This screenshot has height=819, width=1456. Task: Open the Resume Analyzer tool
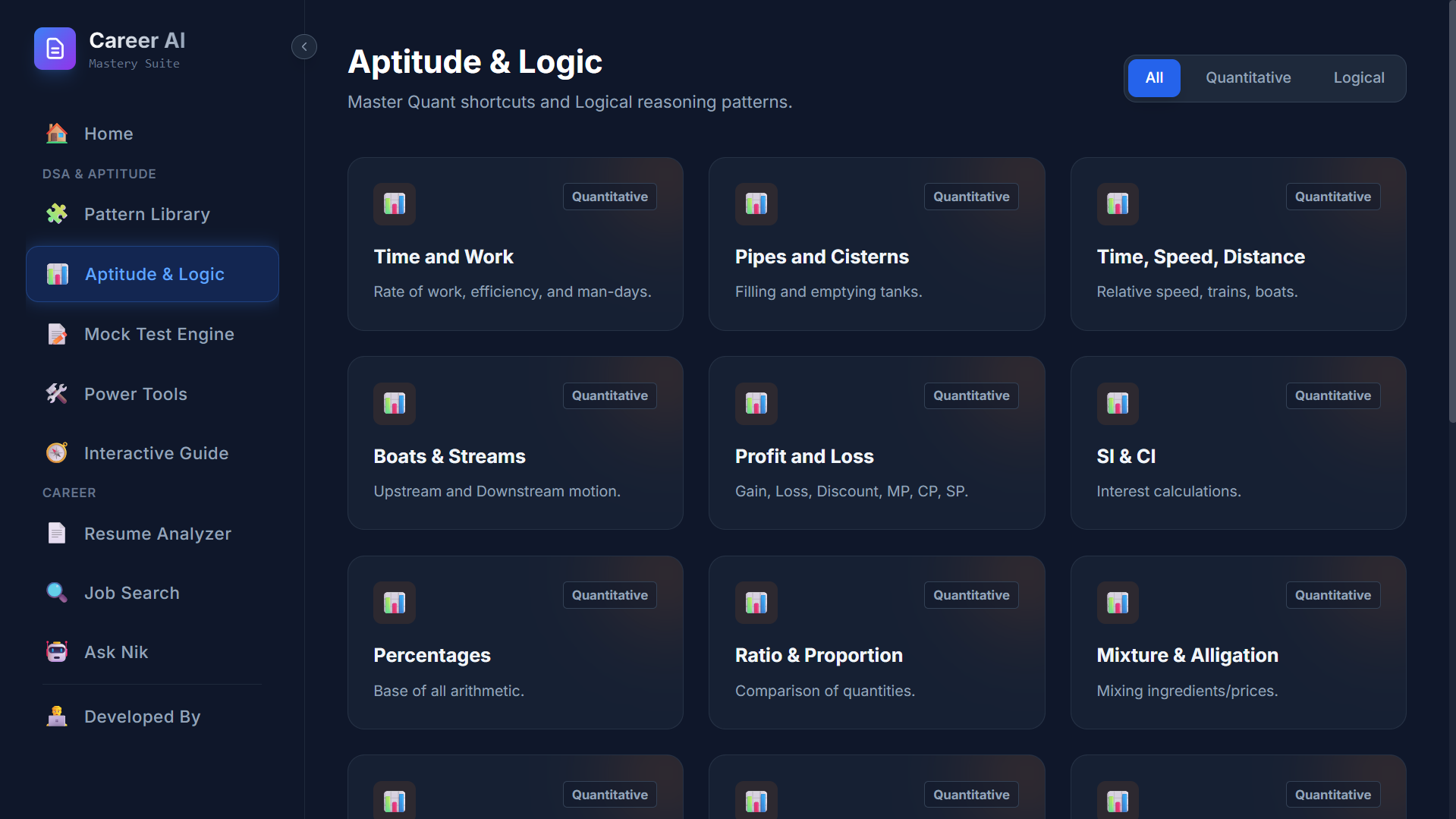(157, 534)
